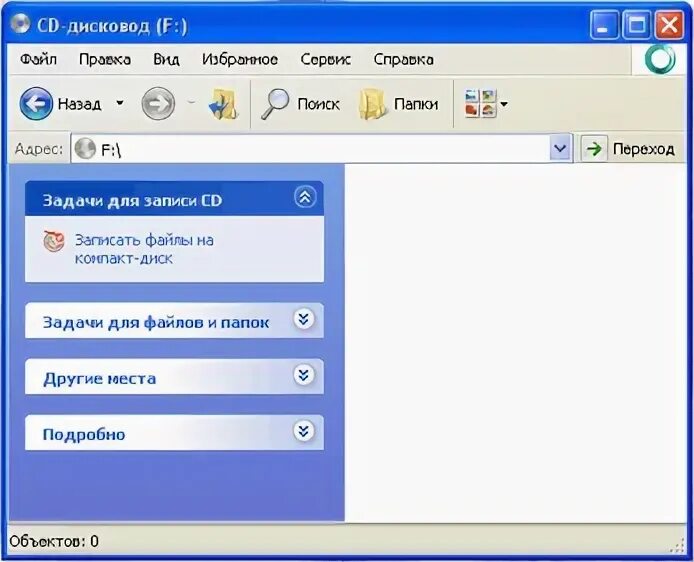Open the Back history dropdown arrow
Image resolution: width=694 pixels, height=562 pixels.
click(120, 103)
